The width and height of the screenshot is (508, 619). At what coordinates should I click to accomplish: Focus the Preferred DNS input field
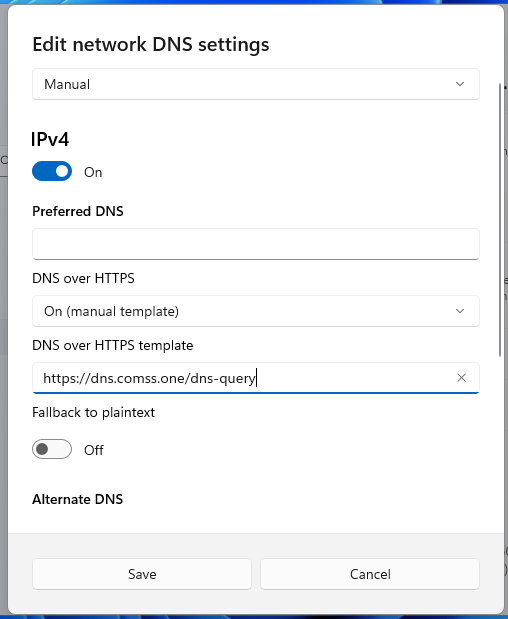[x=256, y=244]
